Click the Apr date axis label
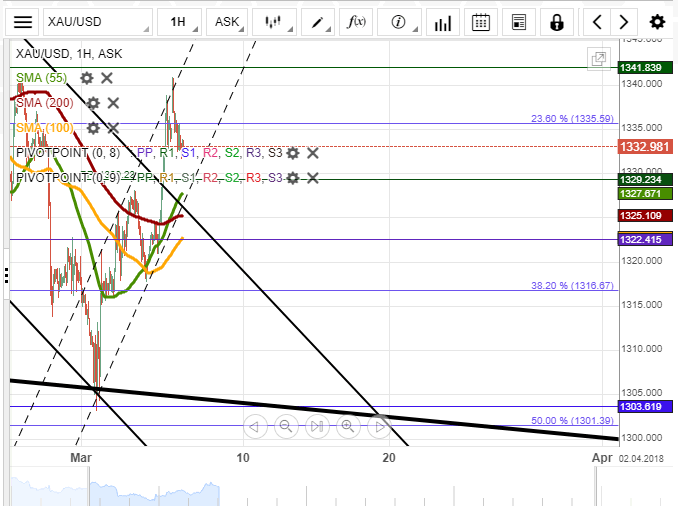Screen dimensions: 678x515 click(602, 457)
